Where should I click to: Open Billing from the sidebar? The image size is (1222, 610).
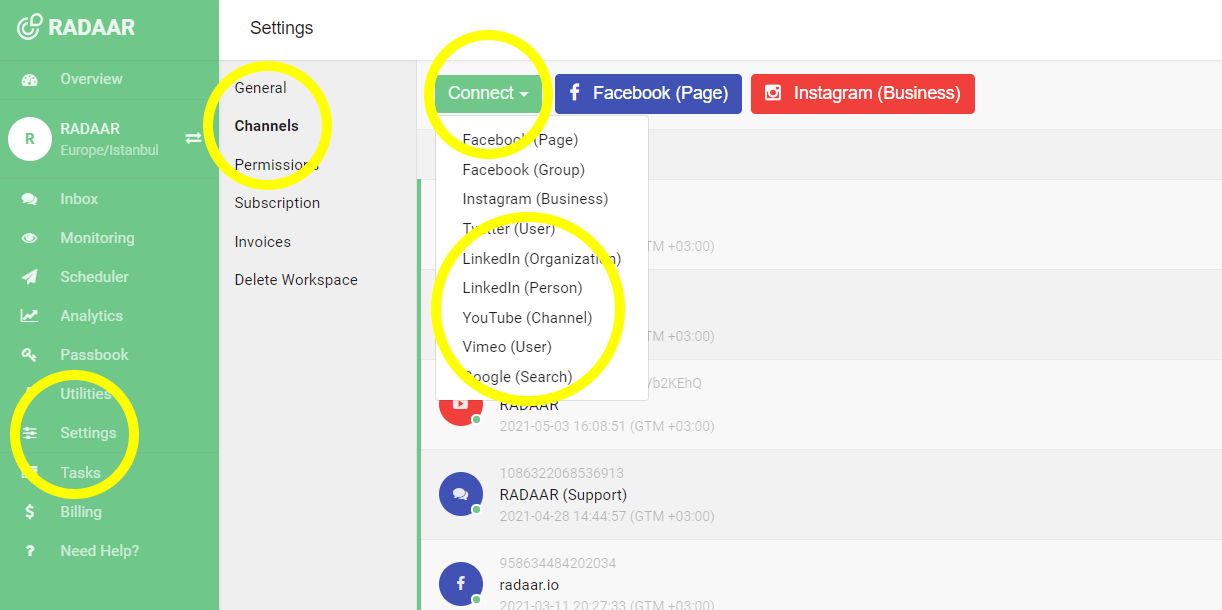click(81, 512)
